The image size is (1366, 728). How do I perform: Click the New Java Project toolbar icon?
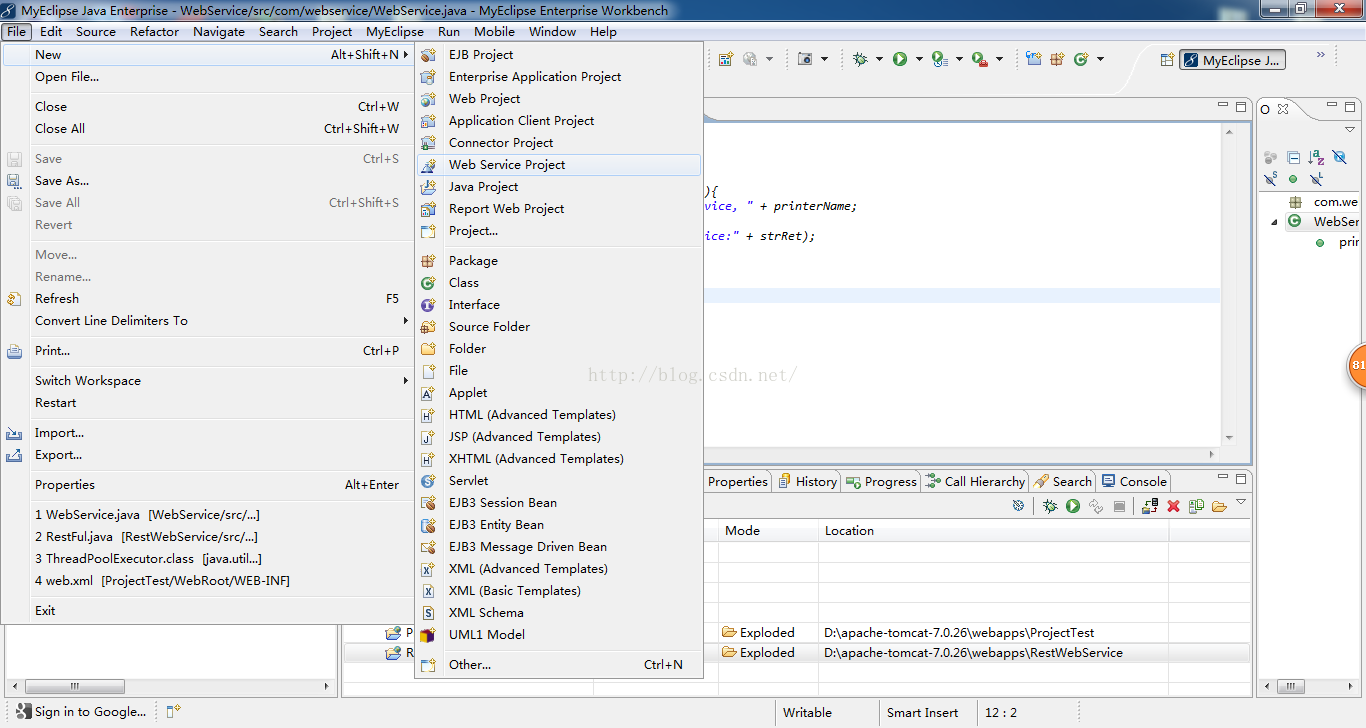coord(1034,59)
